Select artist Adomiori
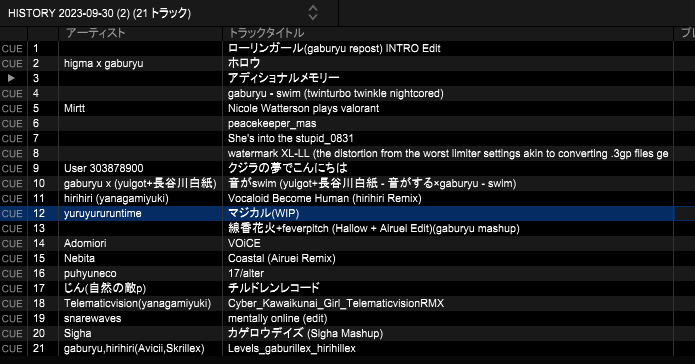This screenshot has height=364, width=695. [85, 243]
